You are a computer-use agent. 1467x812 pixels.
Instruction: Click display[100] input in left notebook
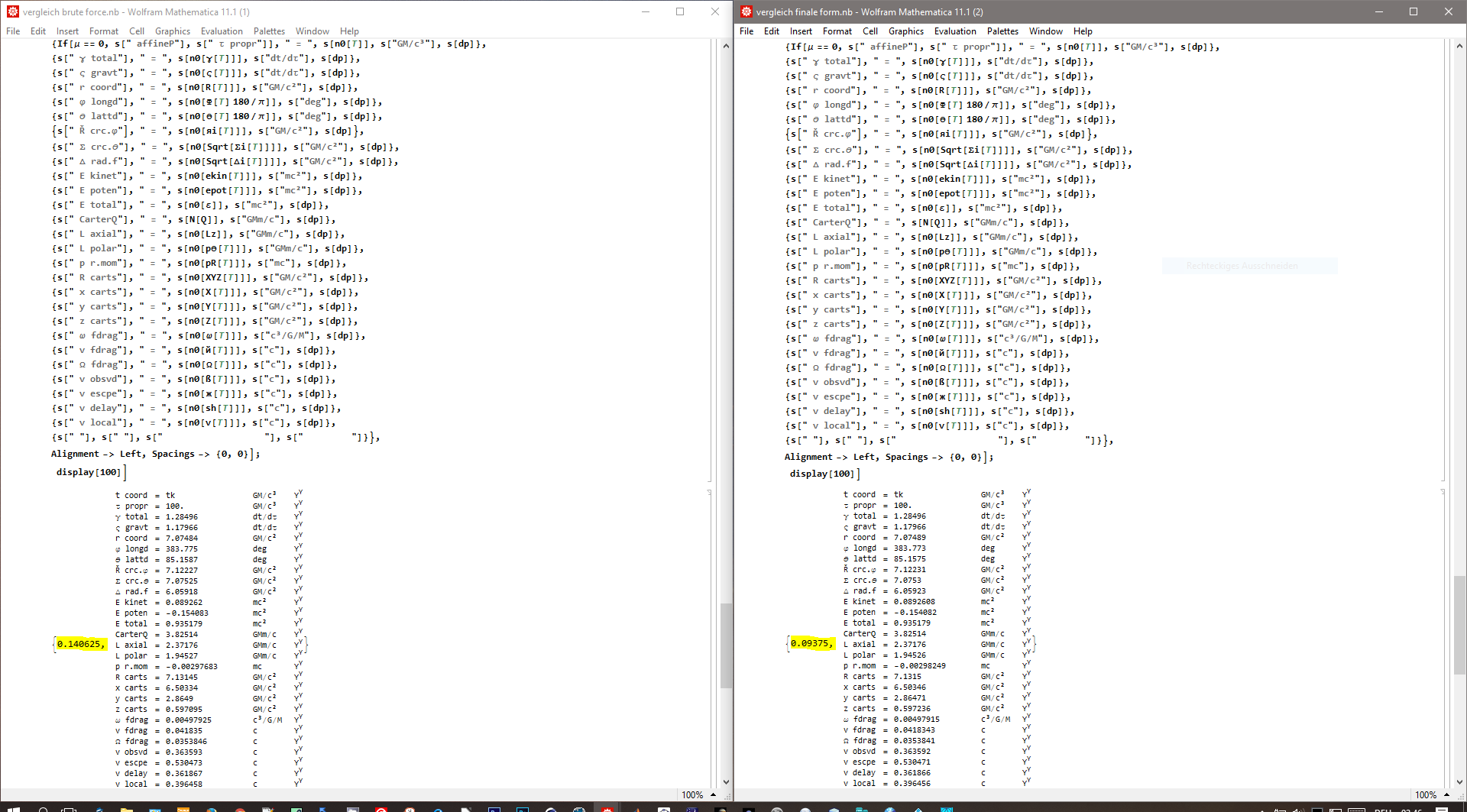tap(89, 472)
